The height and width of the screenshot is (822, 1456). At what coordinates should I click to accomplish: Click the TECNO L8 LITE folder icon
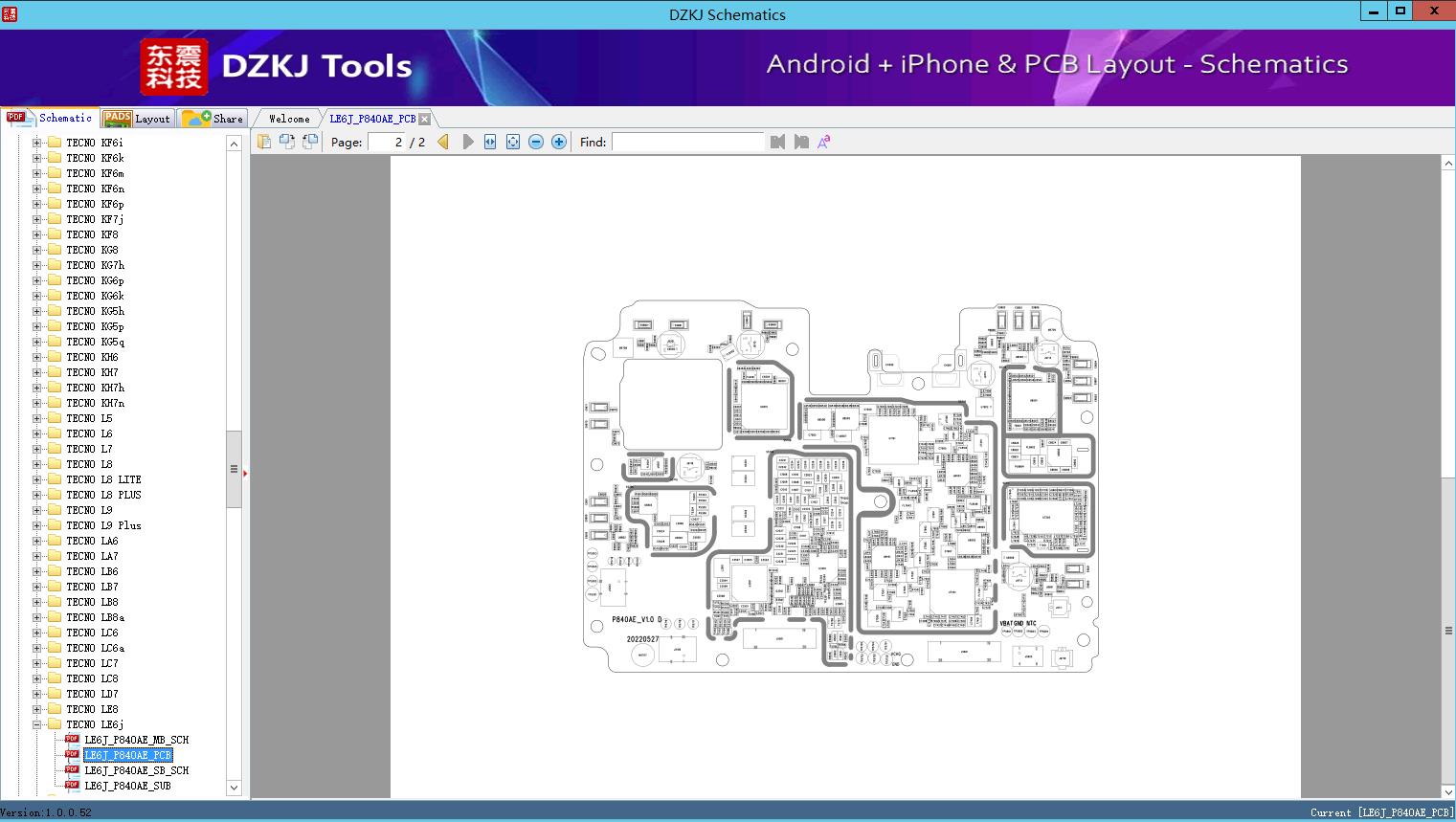55,479
